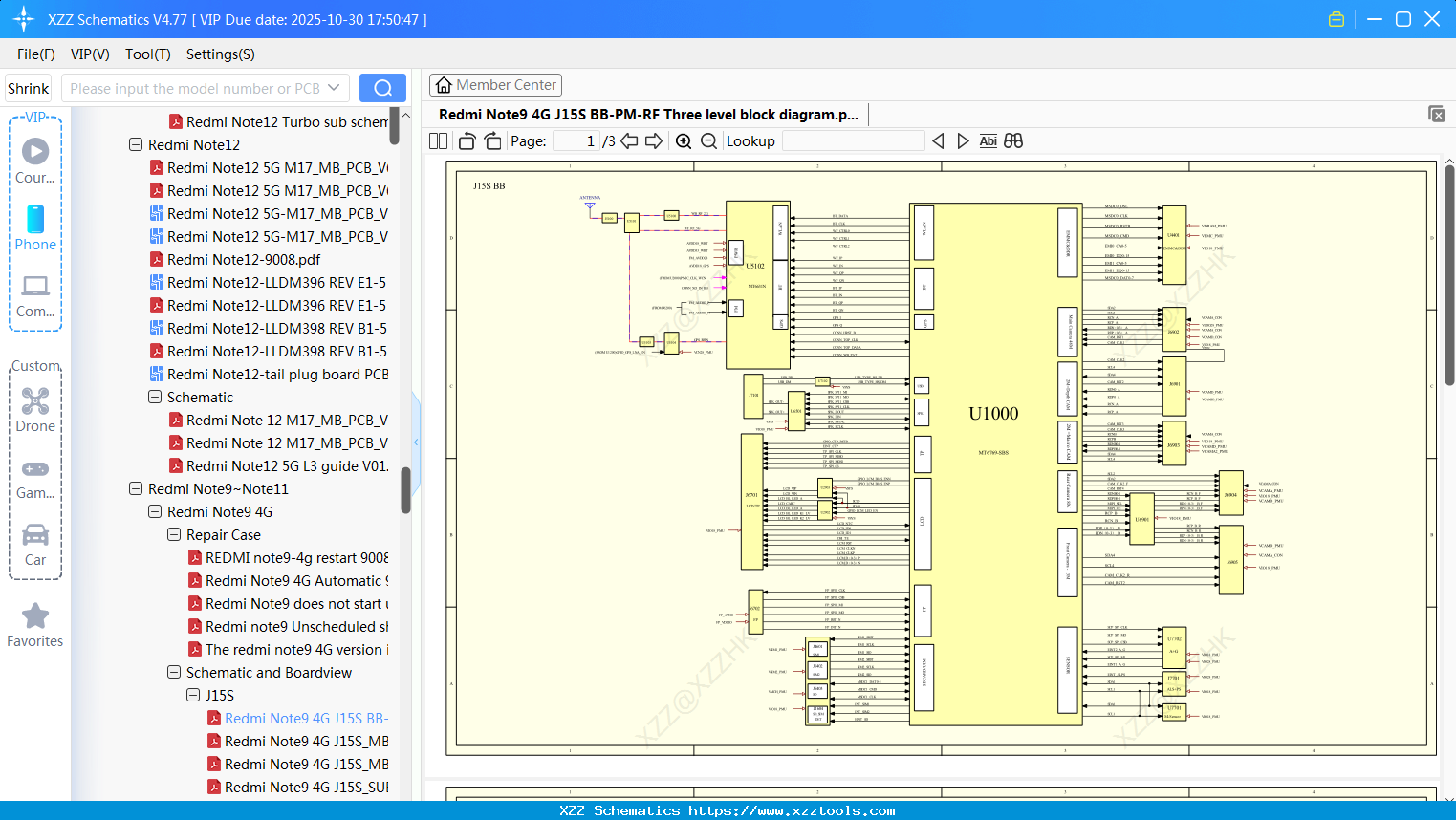Viewport: 1456px width, 820px height.
Task: Collapse the J15S folder
Action: coord(192,695)
